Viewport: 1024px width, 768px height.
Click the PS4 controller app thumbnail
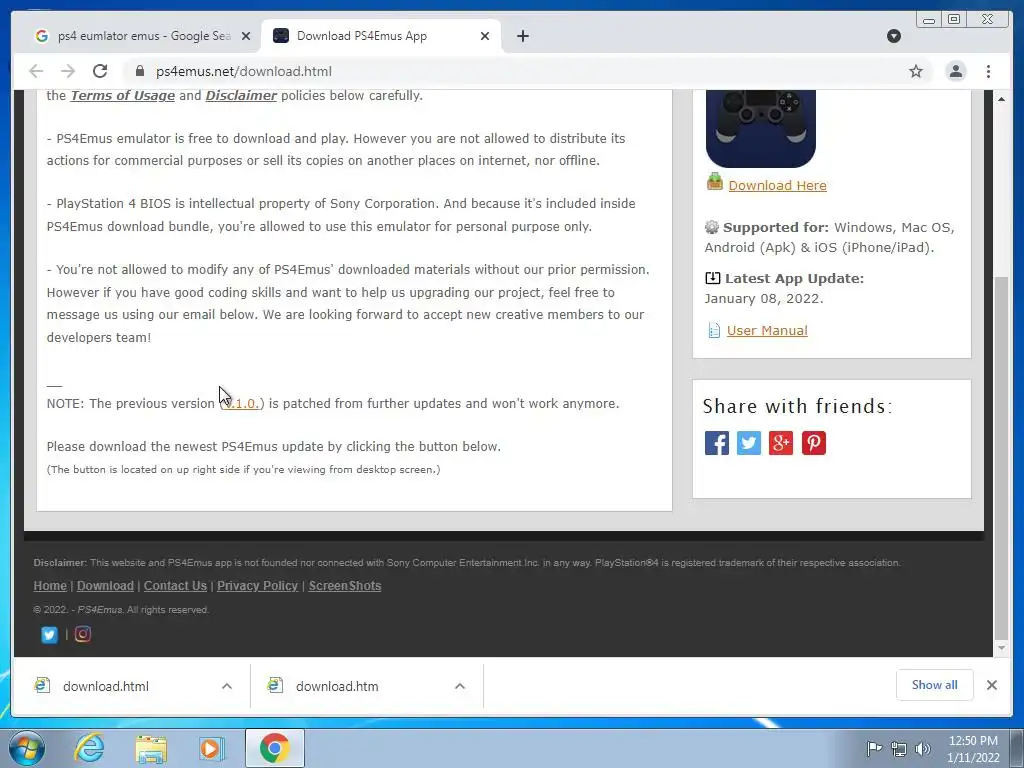(761, 129)
